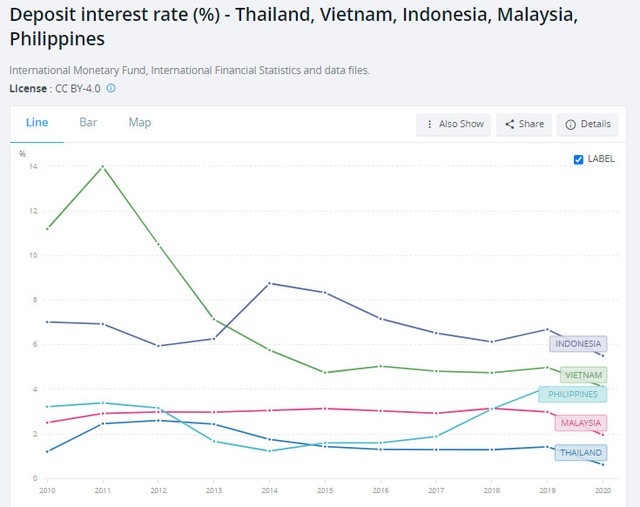Select the Line chart tab
The image size is (640, 507).
click(x=37, y=122)
